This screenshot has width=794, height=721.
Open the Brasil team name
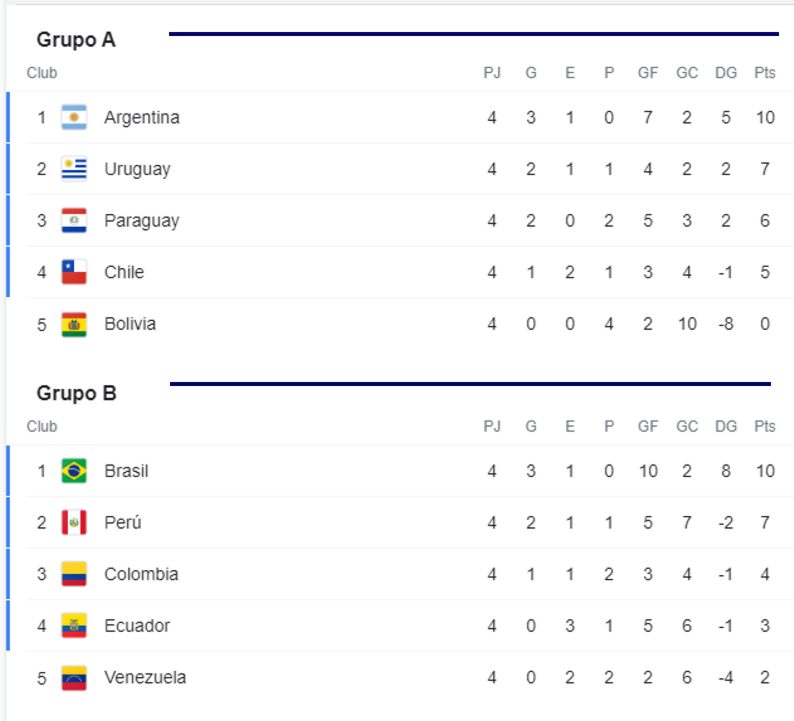[x=126, y=471]
